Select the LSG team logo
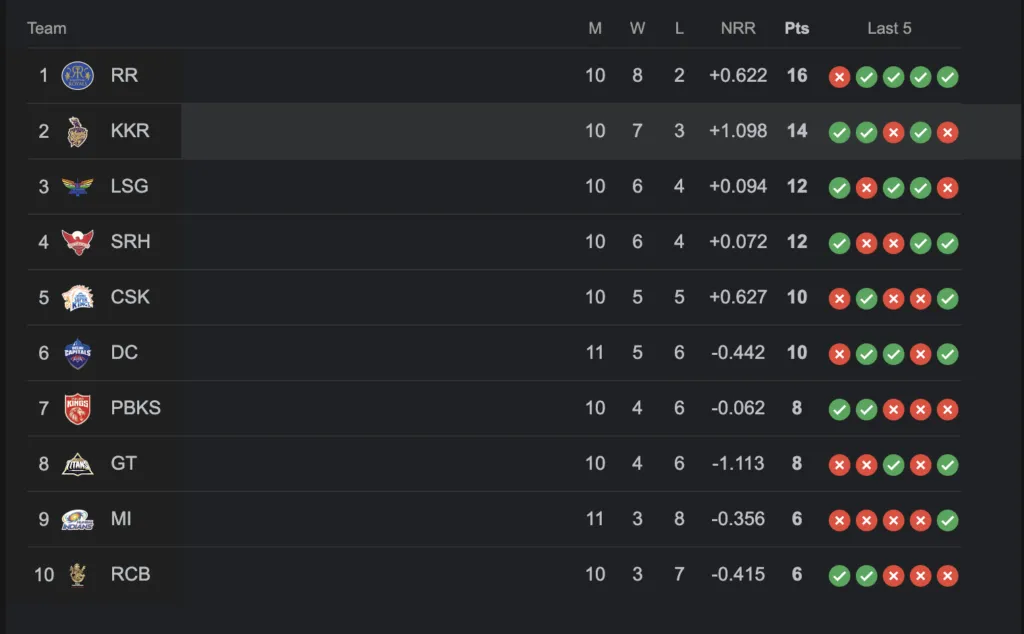Screen dimensions: 1024x634 (77, 187)
